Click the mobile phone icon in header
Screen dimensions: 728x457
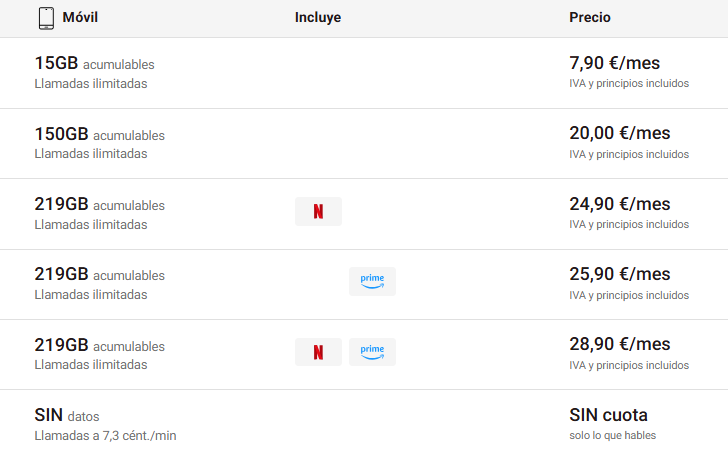coord(46,18)
